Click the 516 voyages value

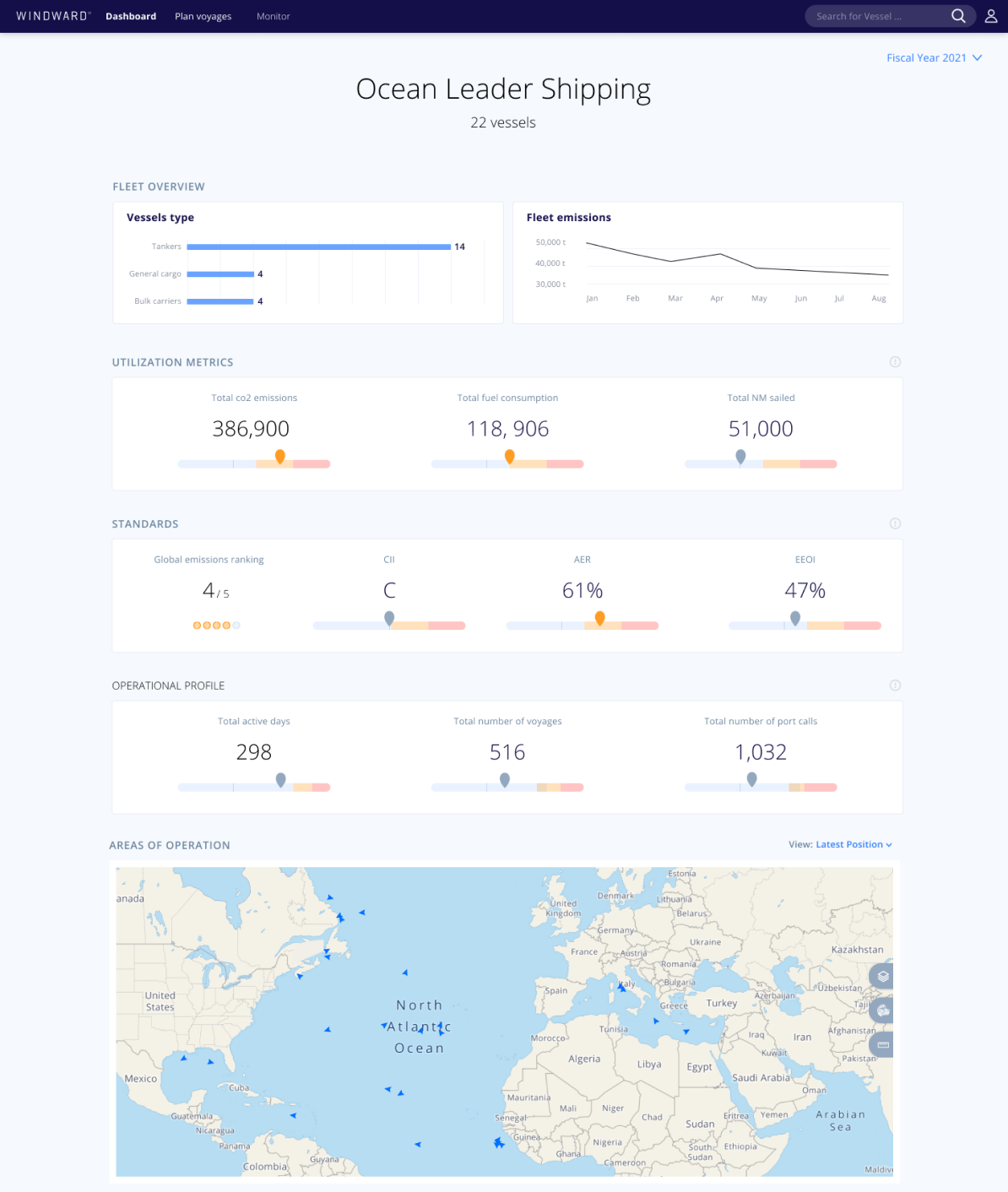tap(507, 752)
